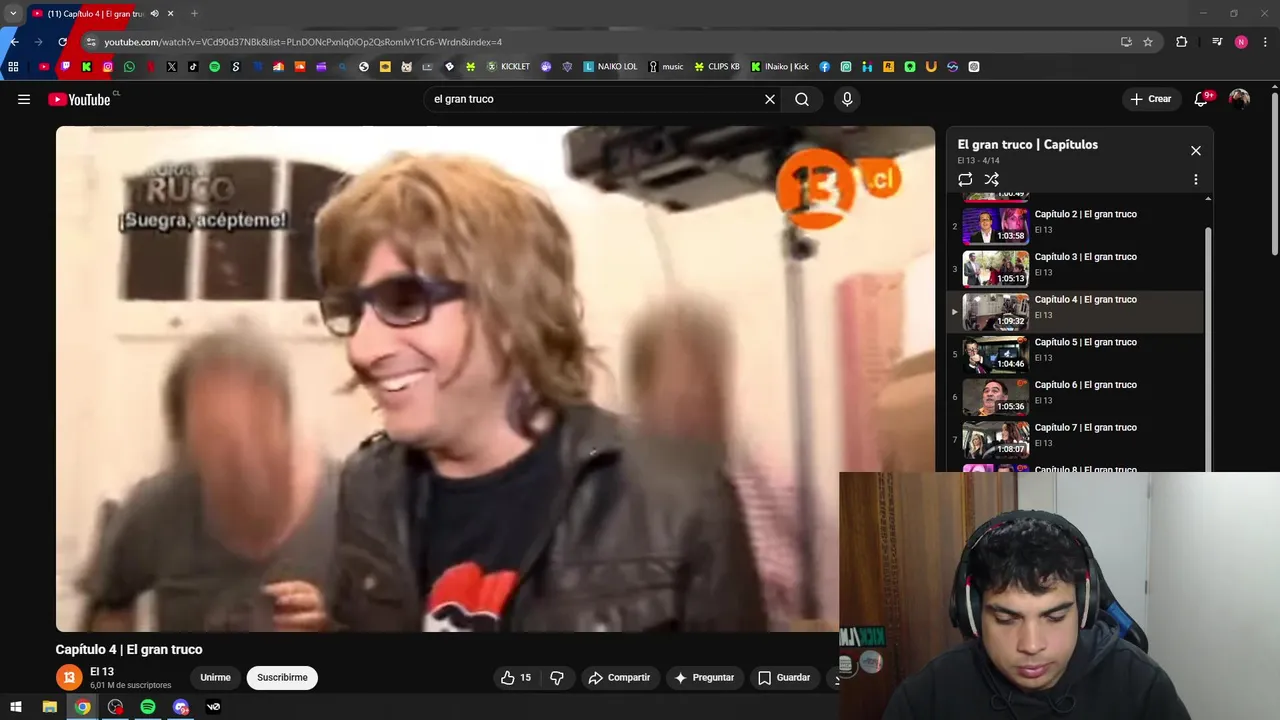The width and height of the screenshot is (1280, 720).
Task: Play Capítulo 7 thumbnail in playlist
Action: [x=995, y=440]
